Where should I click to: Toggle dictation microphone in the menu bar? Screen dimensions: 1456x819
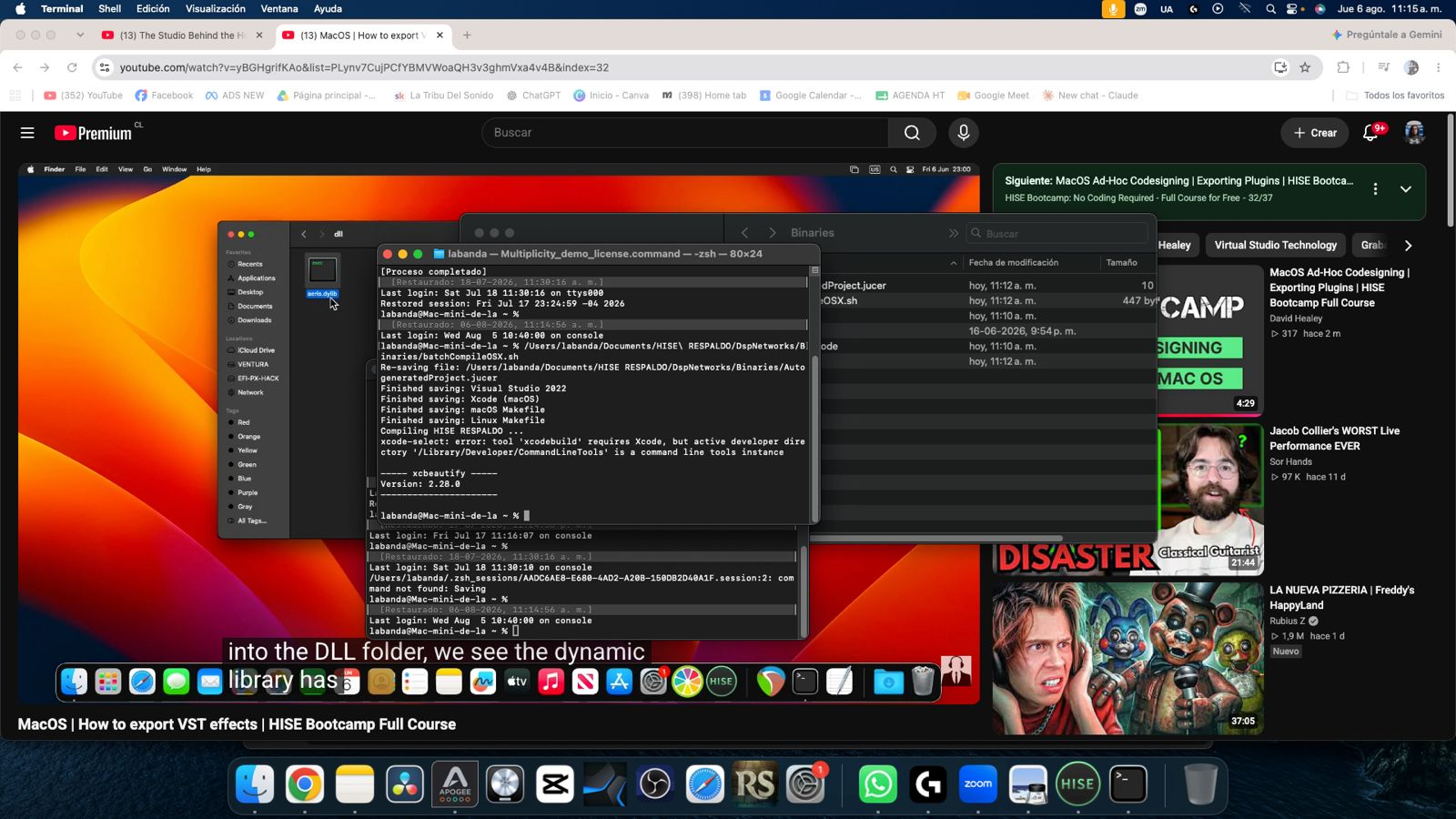pos(1113,9)
